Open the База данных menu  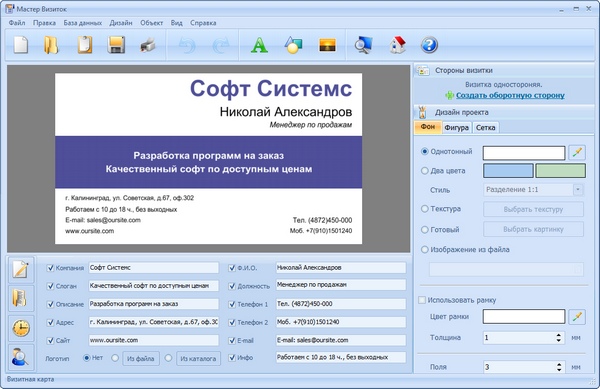83,23
